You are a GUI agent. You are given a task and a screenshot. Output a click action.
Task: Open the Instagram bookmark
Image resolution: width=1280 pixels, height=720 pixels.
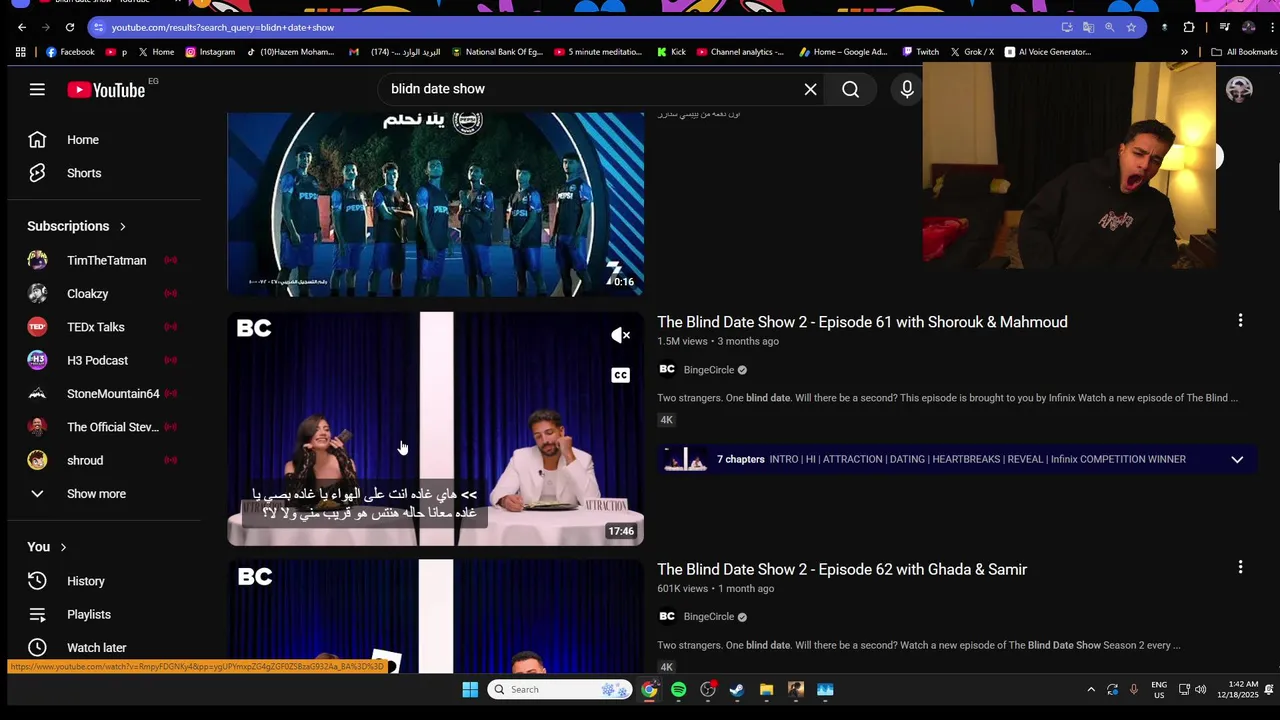click(210, 52)
